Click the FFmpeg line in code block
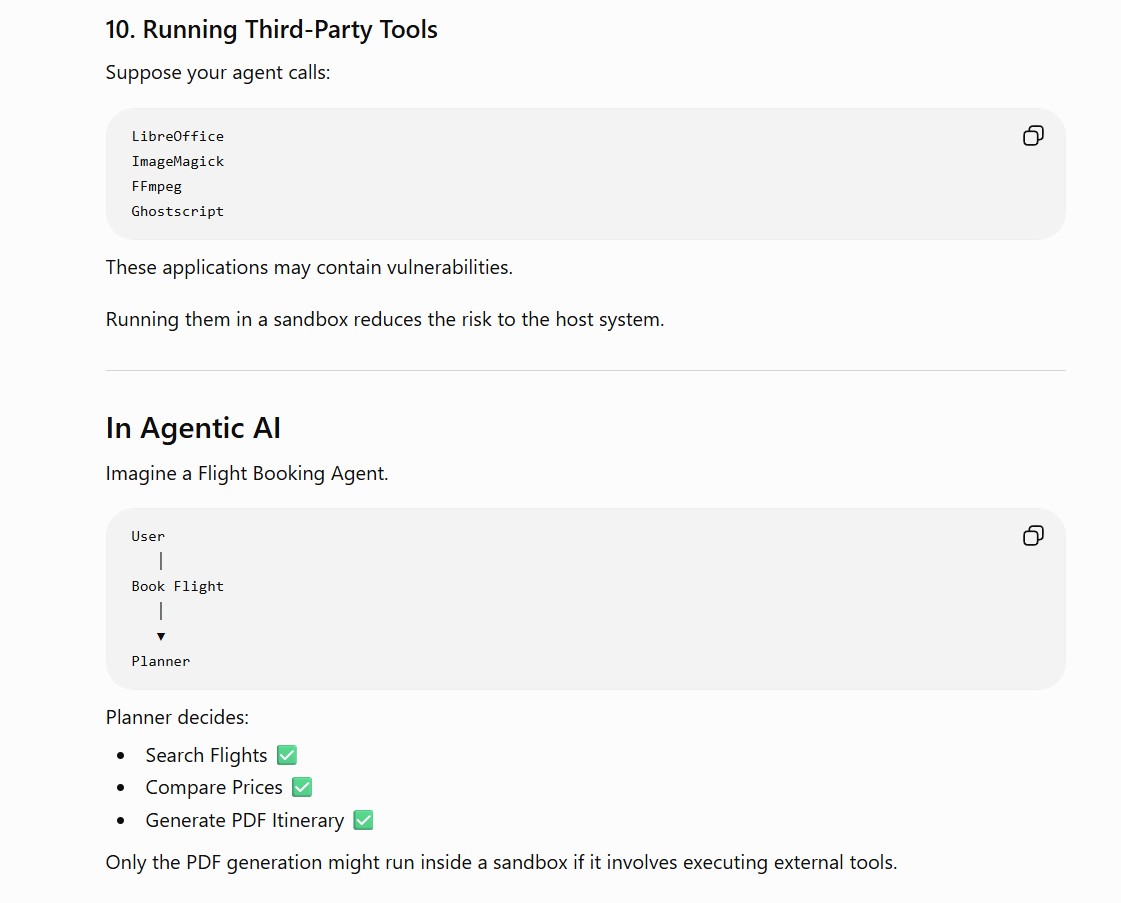 pos(157,187)
